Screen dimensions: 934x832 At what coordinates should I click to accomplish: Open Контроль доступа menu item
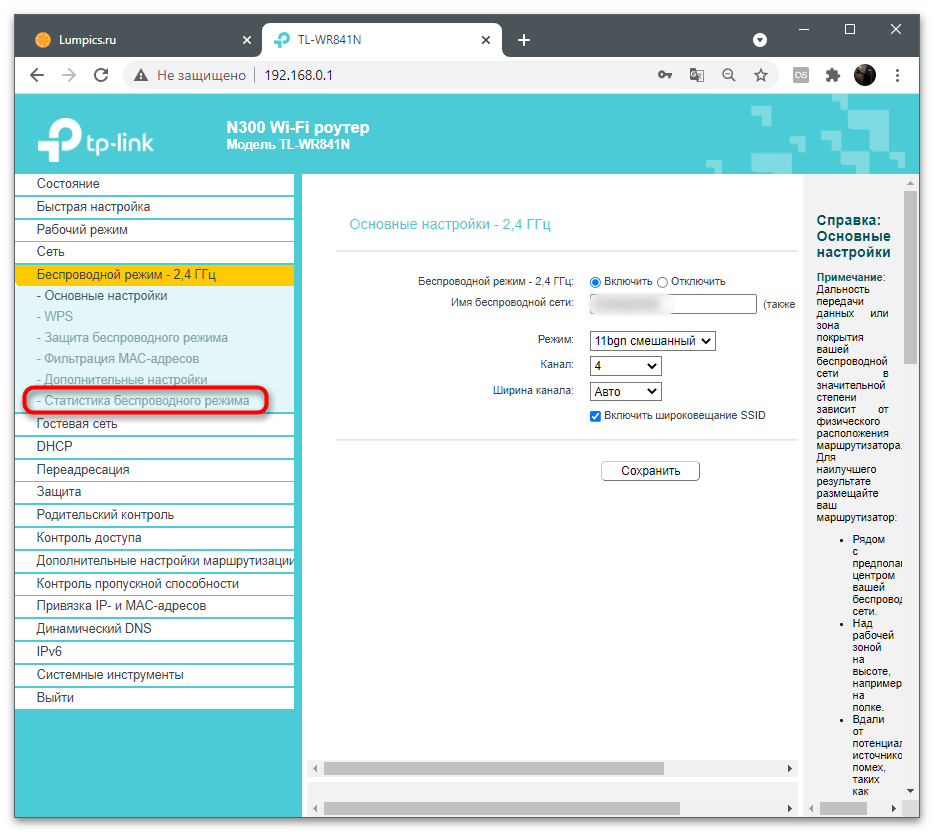[154, 538]
